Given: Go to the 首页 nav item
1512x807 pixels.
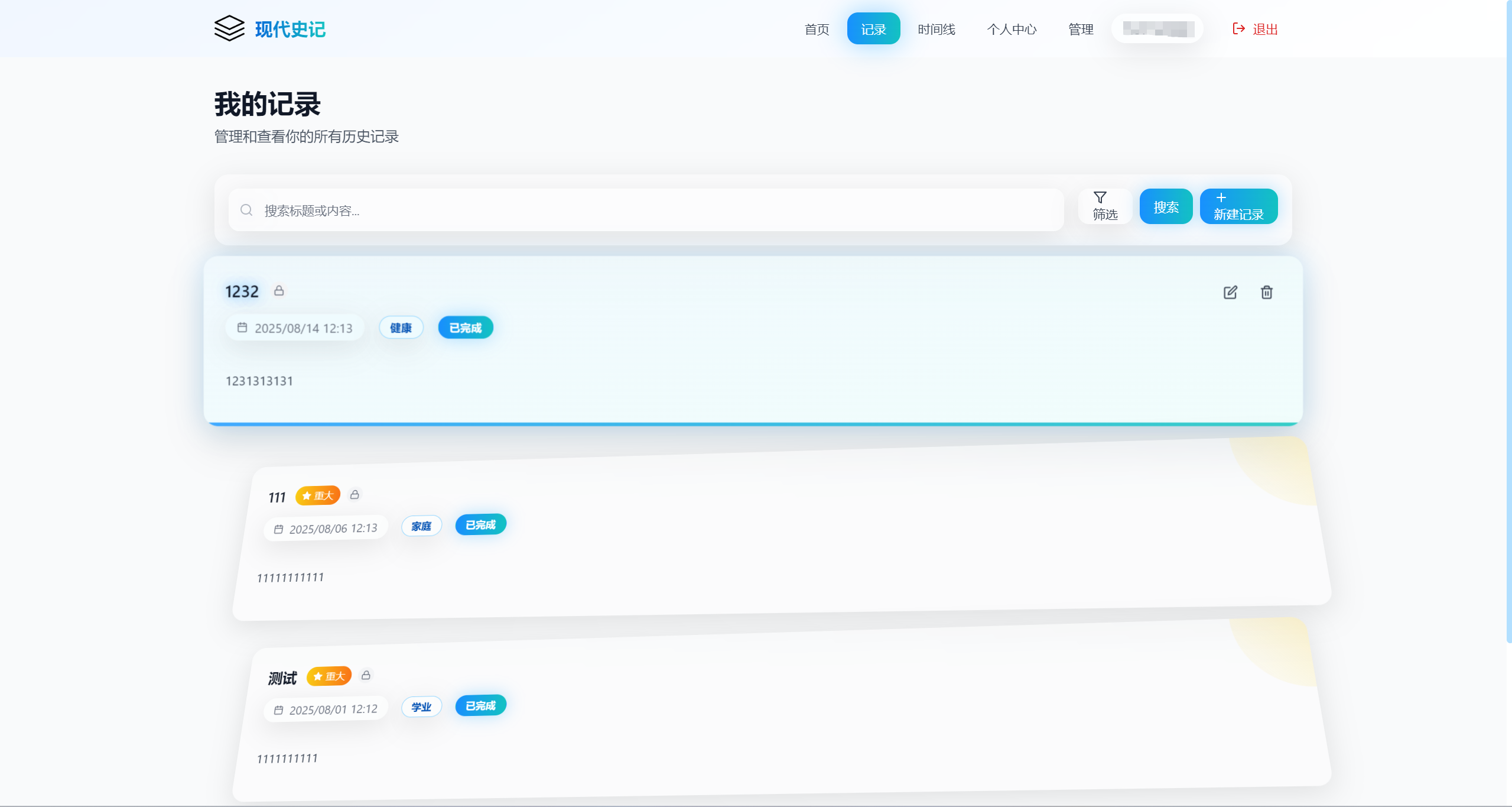Looking at the screenshot, I should 817,29.
